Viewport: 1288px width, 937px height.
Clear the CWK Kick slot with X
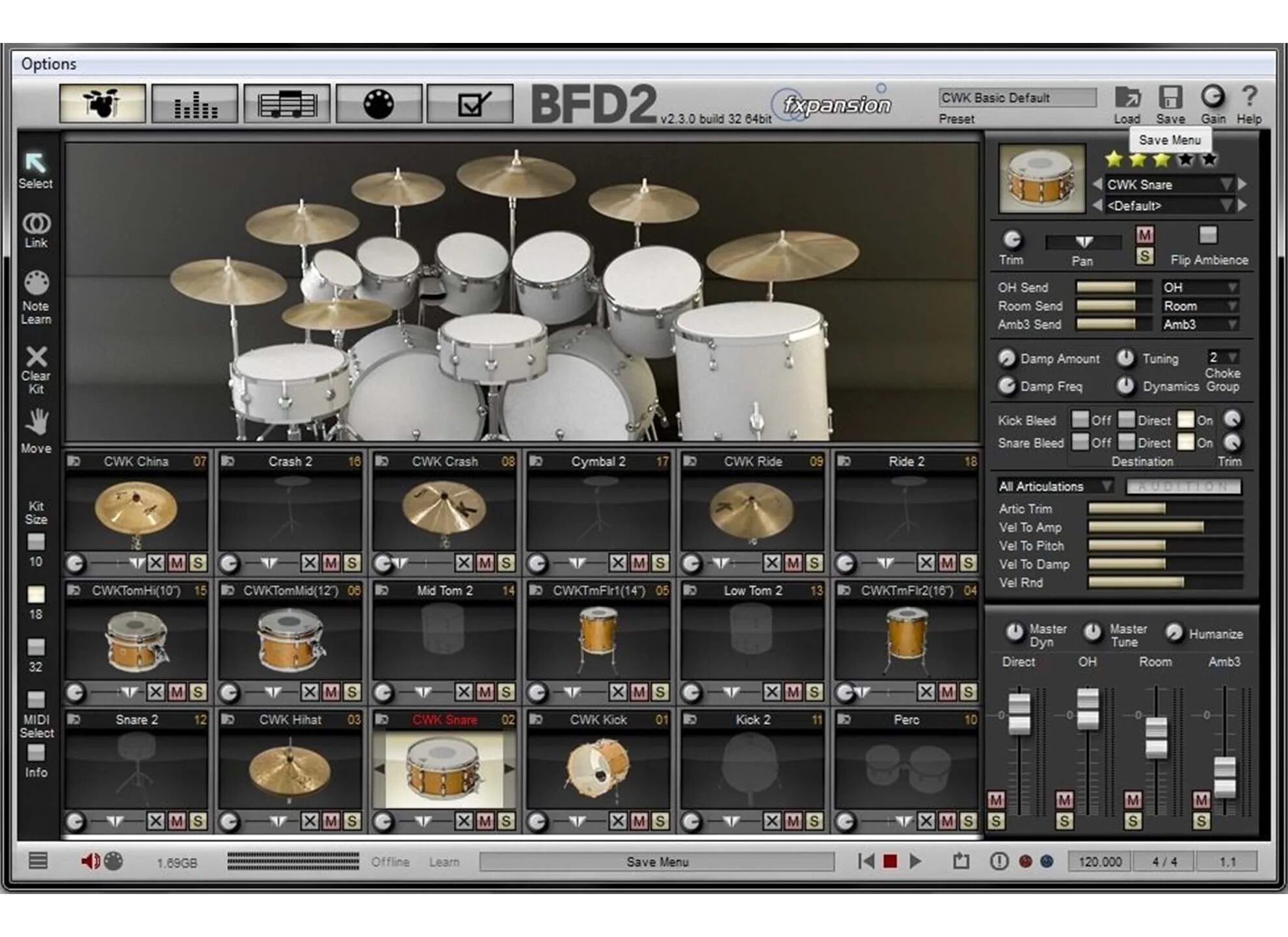[618, 822]
